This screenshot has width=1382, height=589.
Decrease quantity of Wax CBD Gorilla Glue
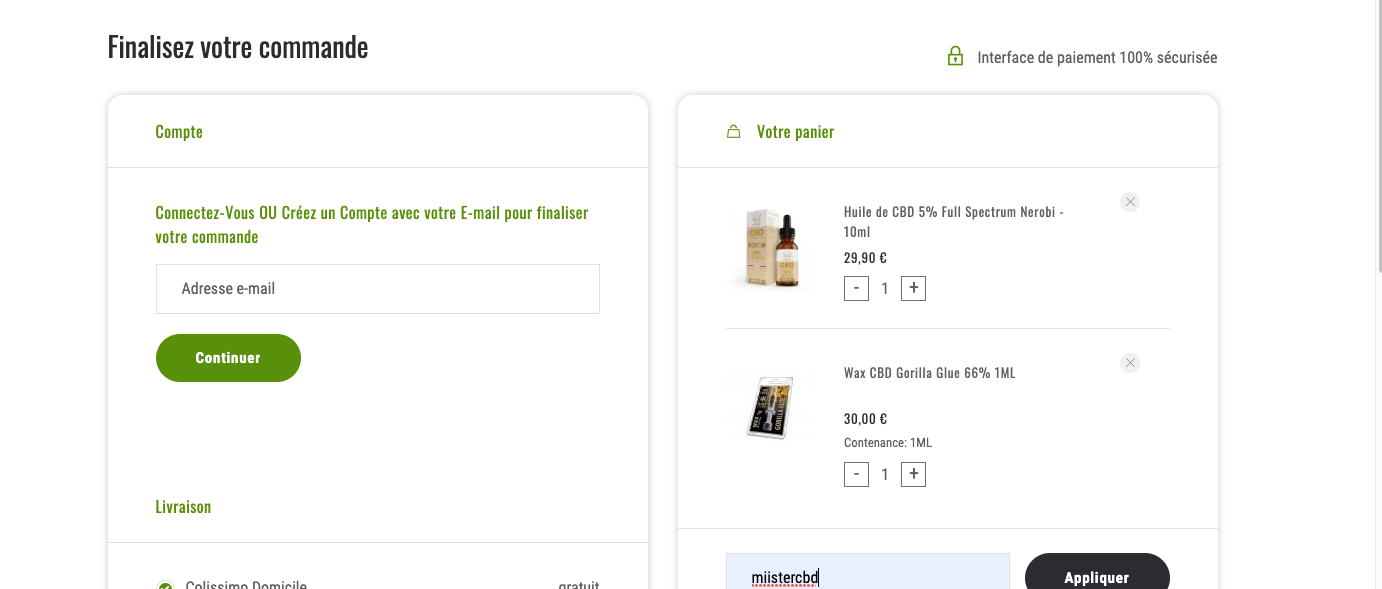pos(856,474)
